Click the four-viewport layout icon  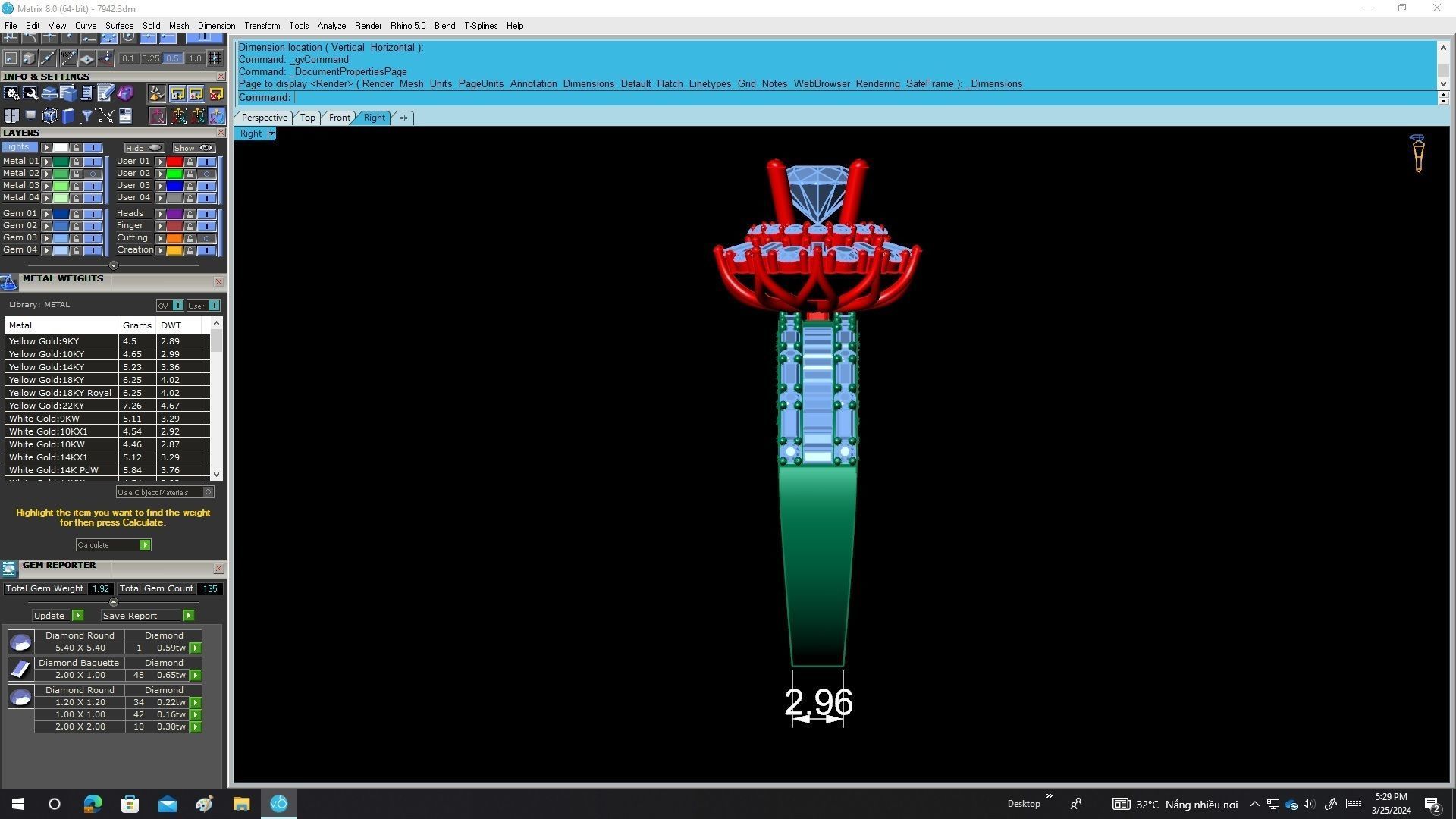[11, 116]
